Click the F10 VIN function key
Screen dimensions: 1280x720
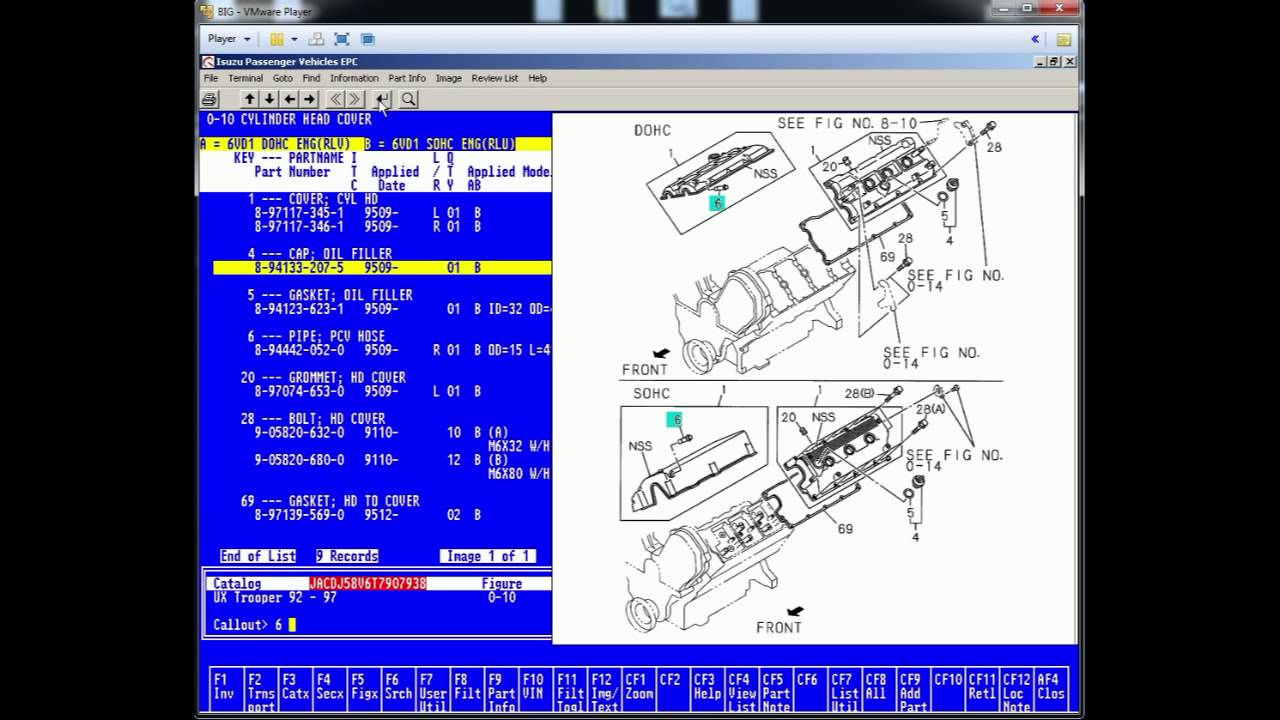(x=535, y=692)
